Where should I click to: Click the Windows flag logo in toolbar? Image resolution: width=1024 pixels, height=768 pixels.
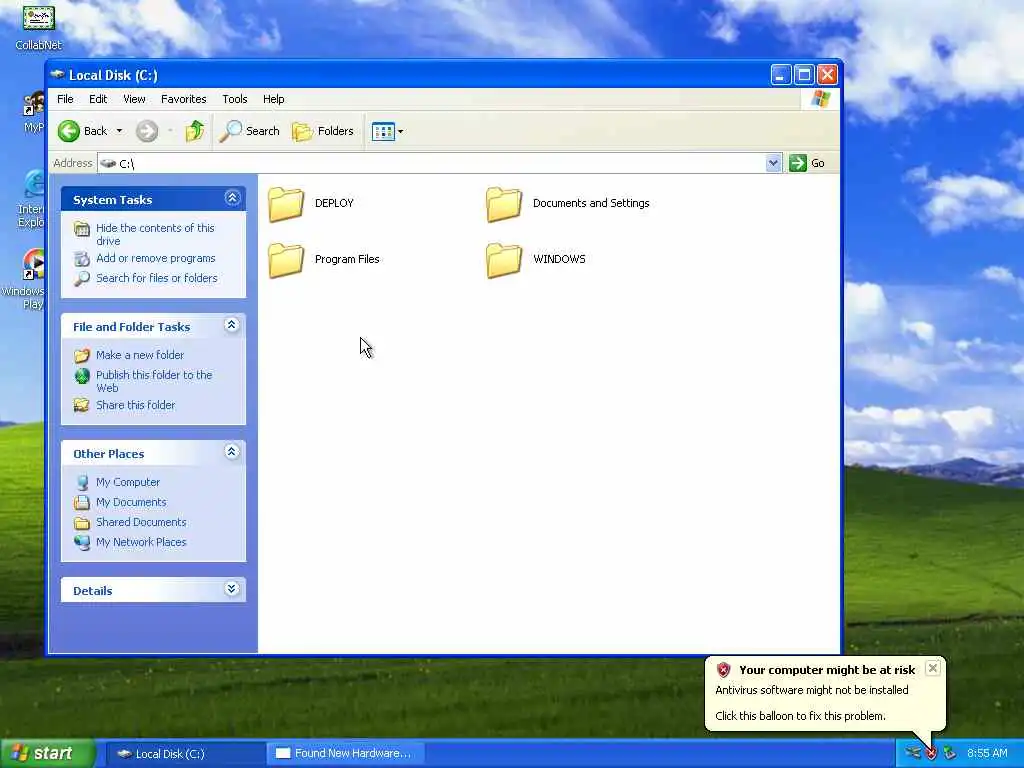point(820,99)
